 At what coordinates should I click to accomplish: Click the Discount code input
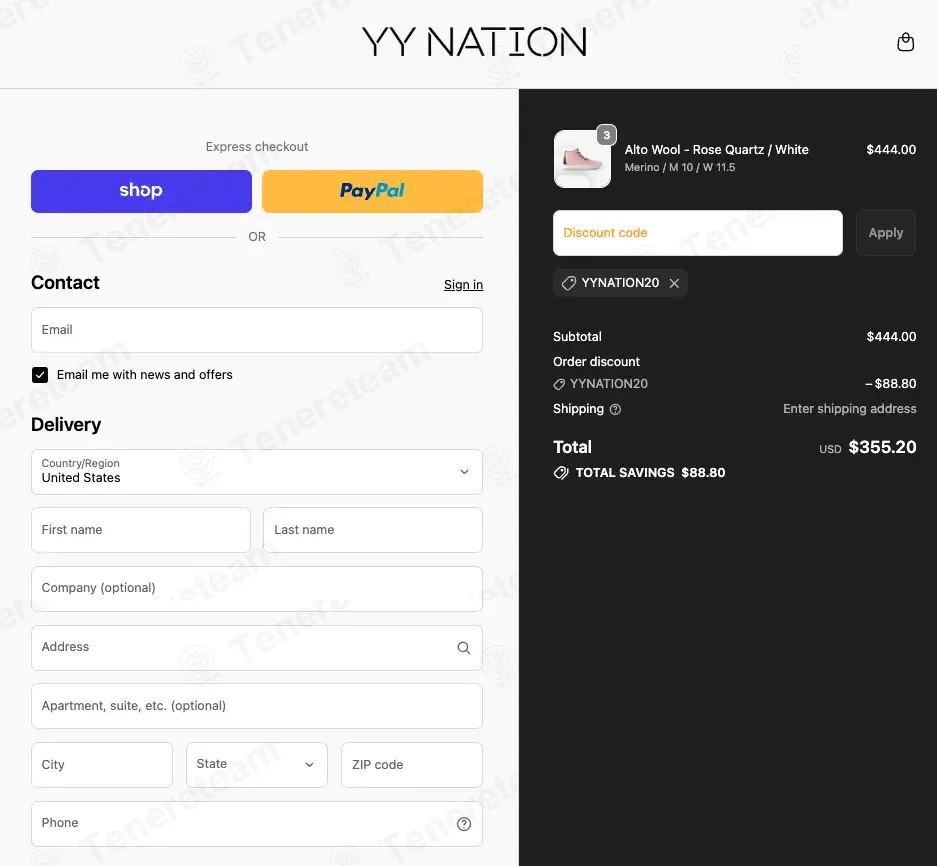tap(697, 232)
